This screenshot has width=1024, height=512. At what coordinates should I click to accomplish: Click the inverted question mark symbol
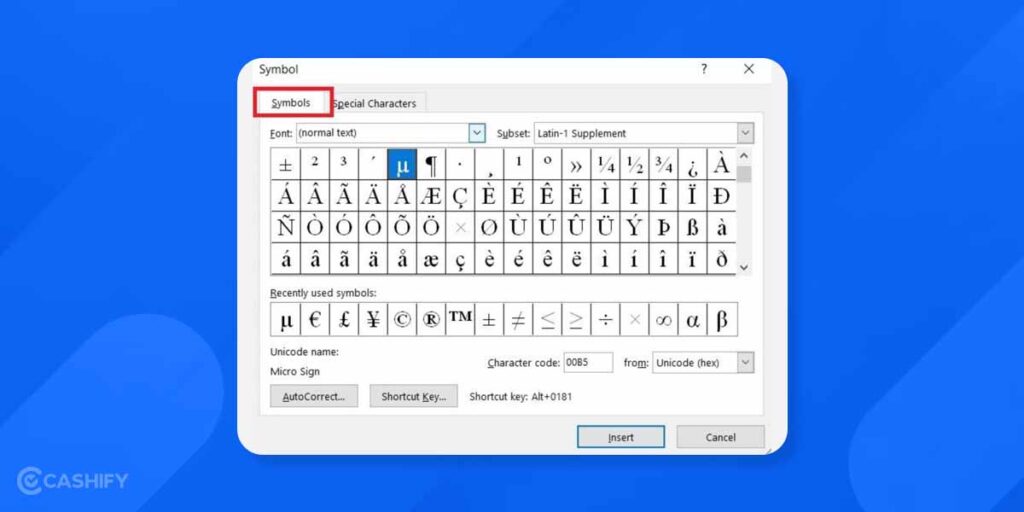[692, 165]
